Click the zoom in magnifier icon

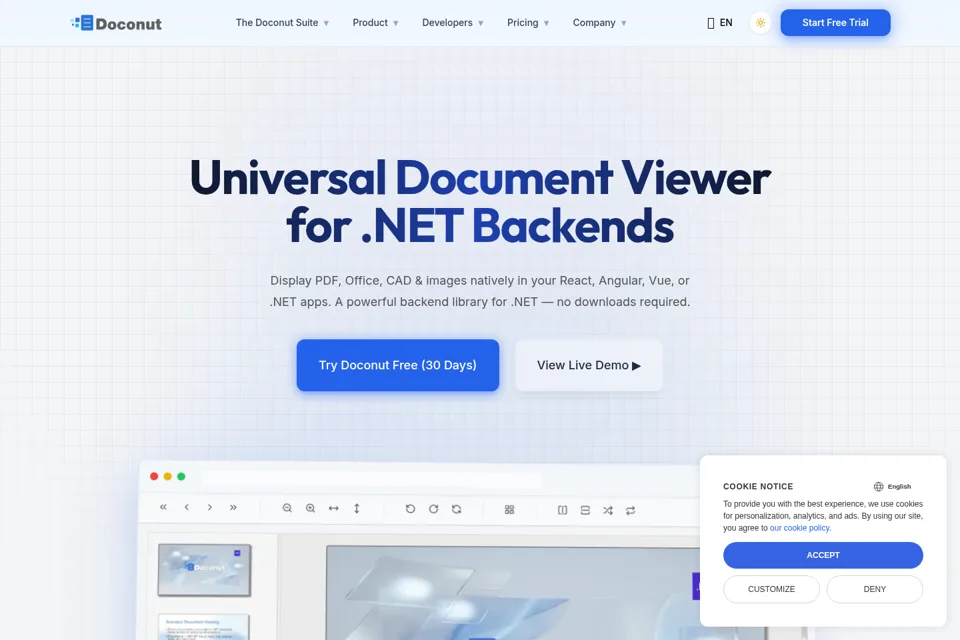coord(310,508)
